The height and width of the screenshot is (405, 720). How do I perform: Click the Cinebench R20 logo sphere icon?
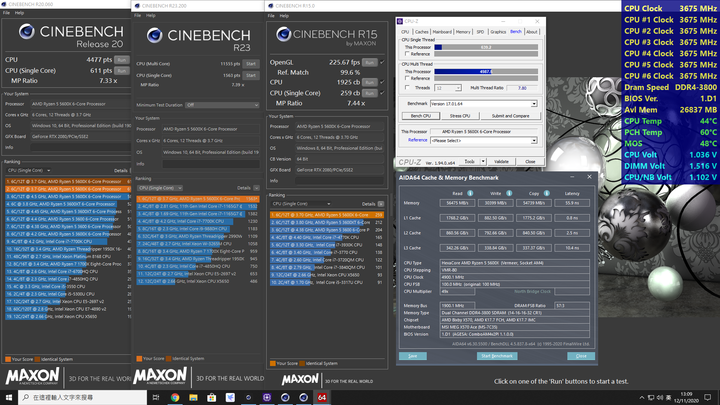(x=27, y=32)
